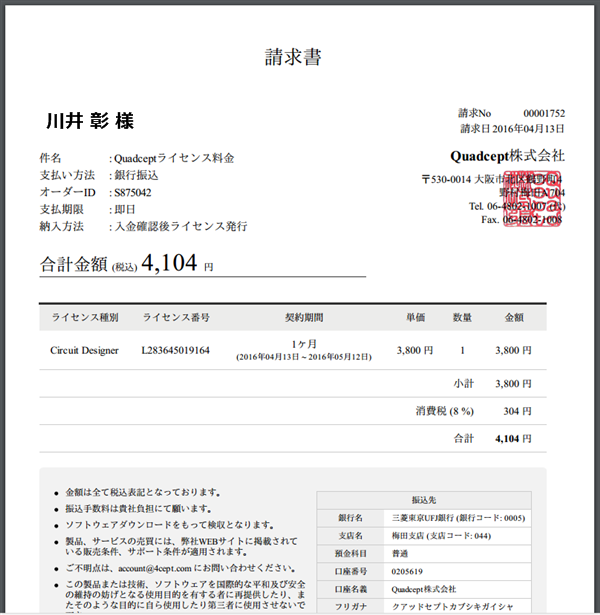The width and height of the screenshot is (600, 615).
Task: Click quantity 1 in Circuit Designer row
Action: (462, 350)
